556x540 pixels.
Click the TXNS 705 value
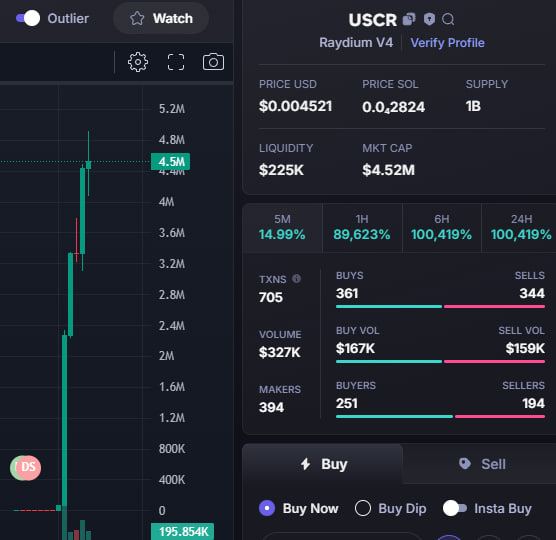[x=271, y=297]
